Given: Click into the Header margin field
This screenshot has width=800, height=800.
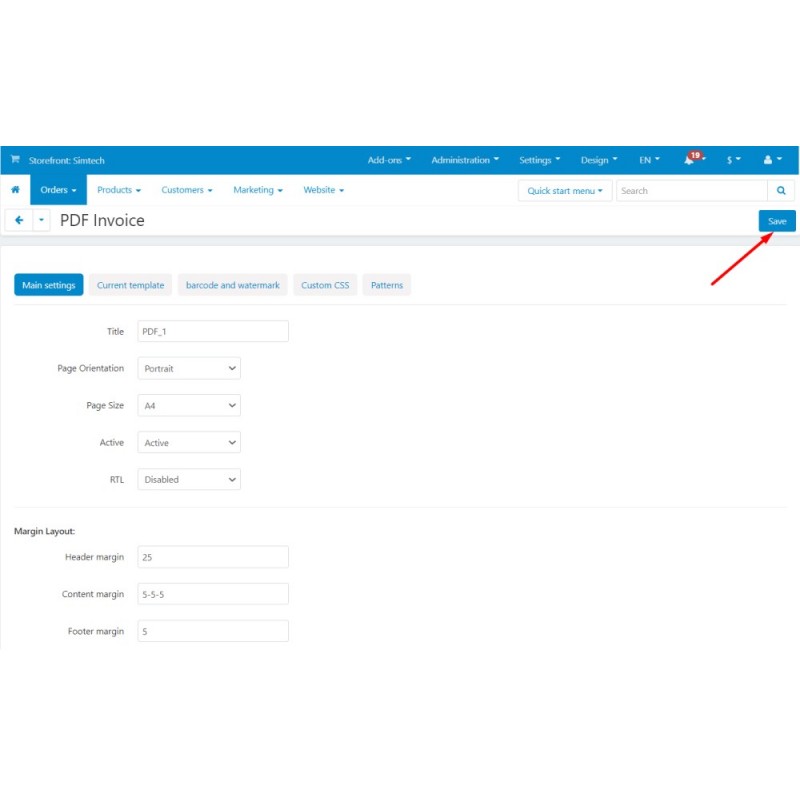Looking at the screenshot, I should [x=213, y=557].
